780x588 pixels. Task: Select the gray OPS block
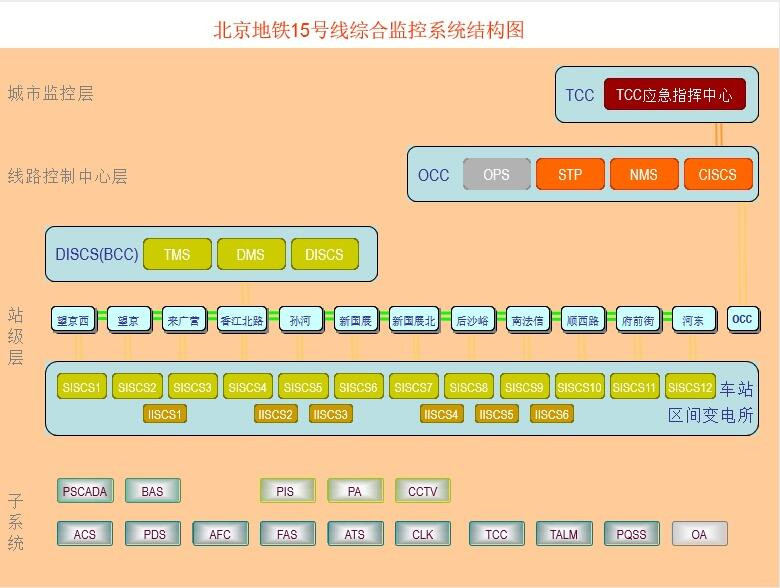click(x=496, y=174)
